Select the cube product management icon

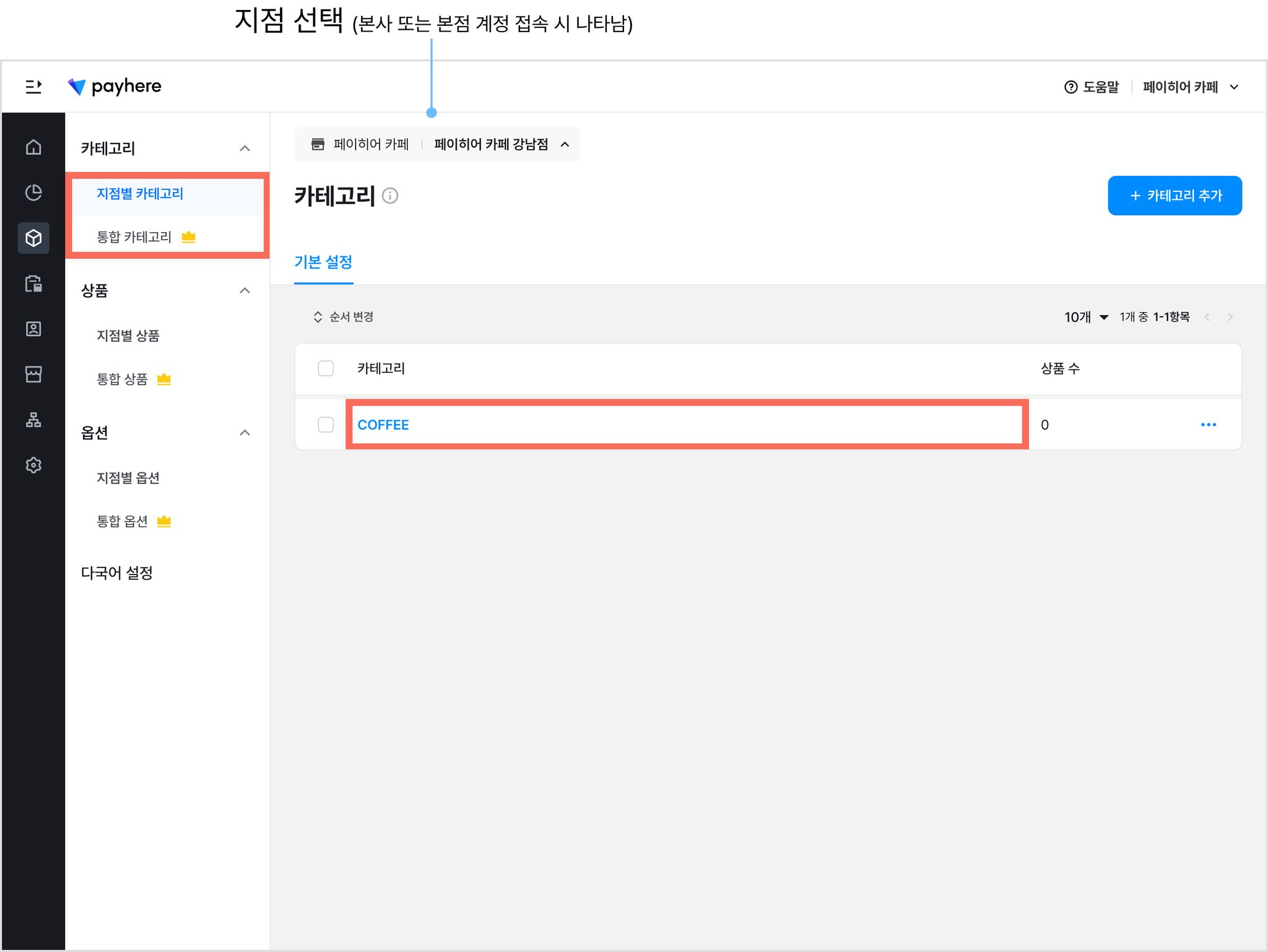[x=33, y=238]
